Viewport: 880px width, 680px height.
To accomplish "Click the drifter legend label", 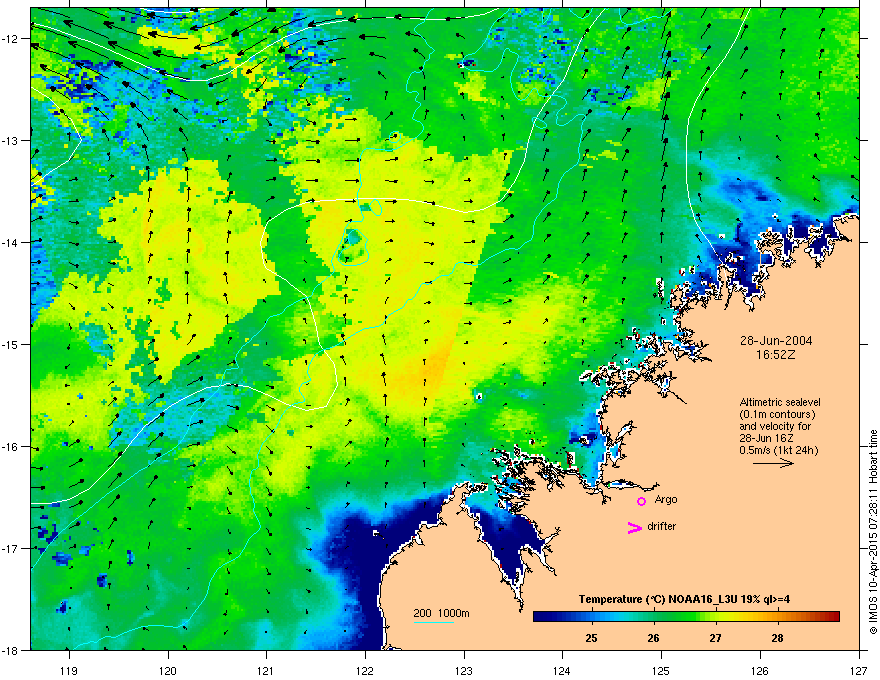I will click(x=662, y=526).
